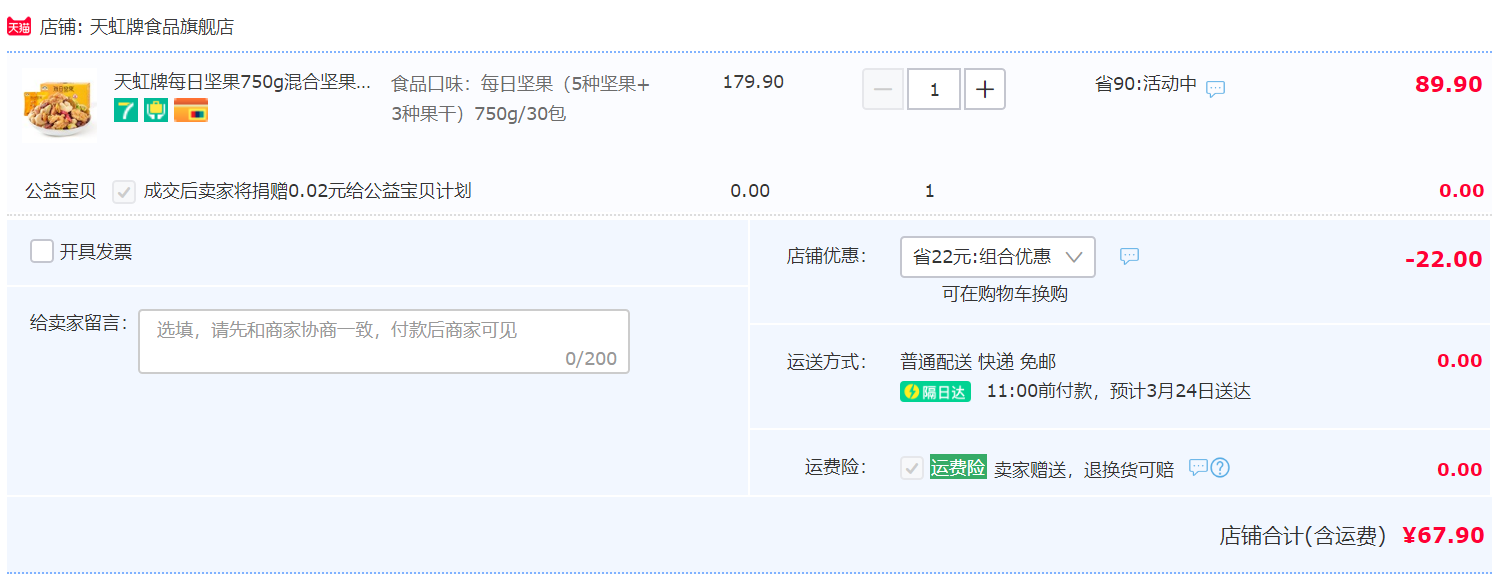Click the quantity input field showing 1
Image resolution: width=1501 pixels, height=574 pixels.
(x=934, y=89)
